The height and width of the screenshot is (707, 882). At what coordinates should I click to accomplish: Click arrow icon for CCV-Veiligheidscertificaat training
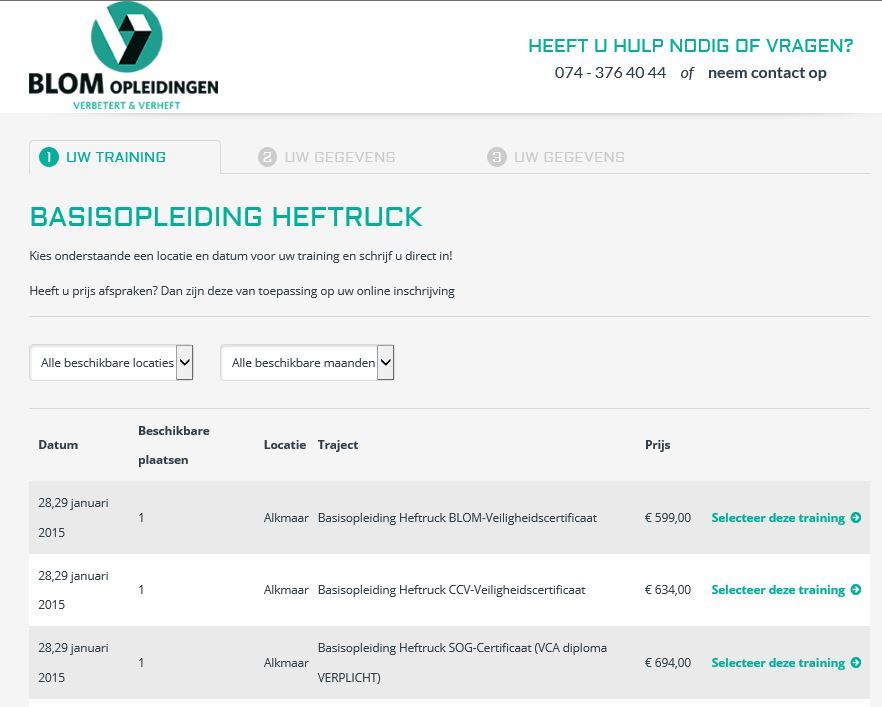[x=855, y=590]
